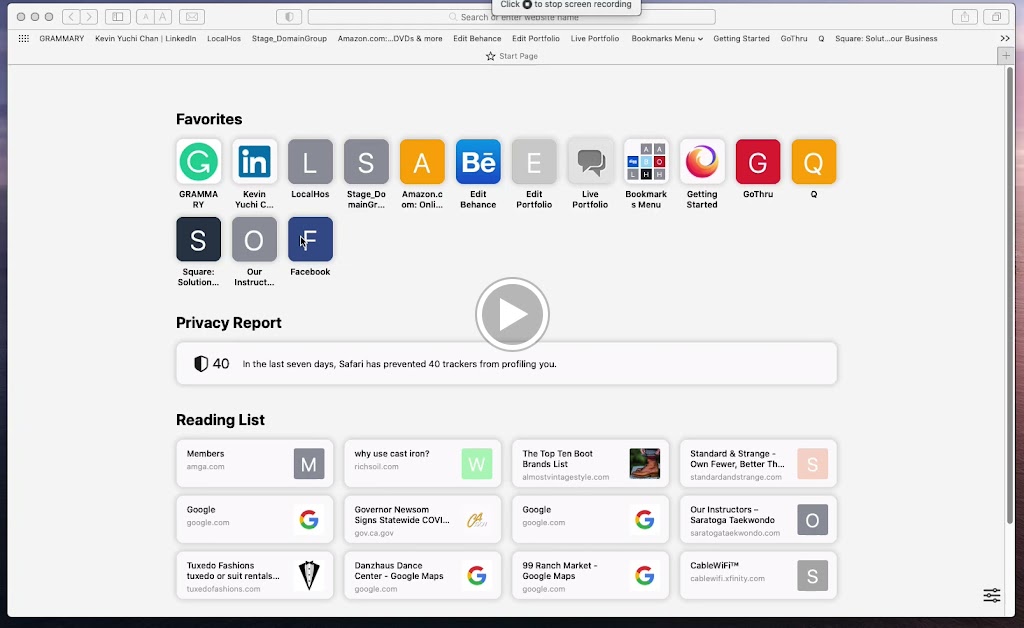The image size is (1024, 628).
Task: Click stop recording icon in the recording tooltip
Action: point(527,5)
